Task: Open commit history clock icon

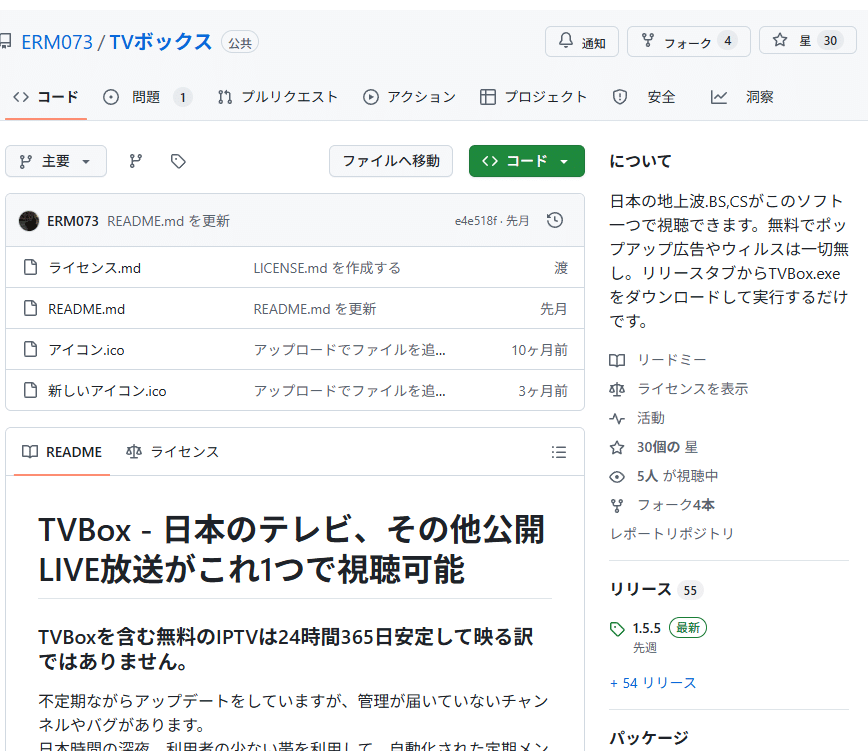Action: coord(555,220)
